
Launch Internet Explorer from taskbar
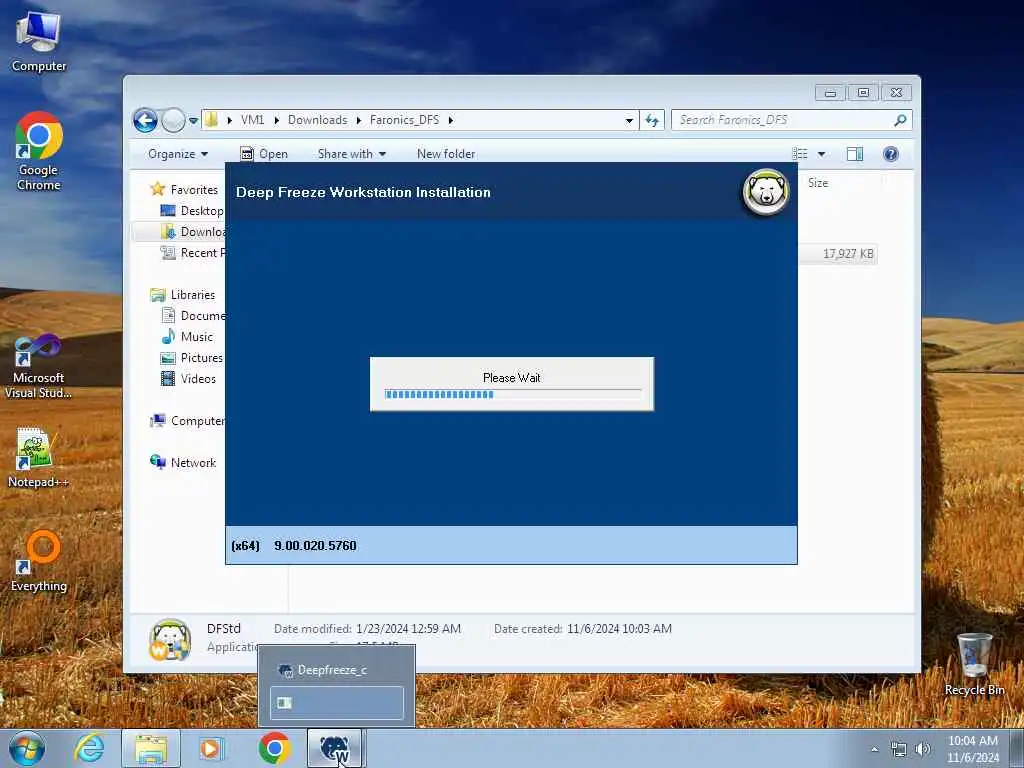pos(89,748)
